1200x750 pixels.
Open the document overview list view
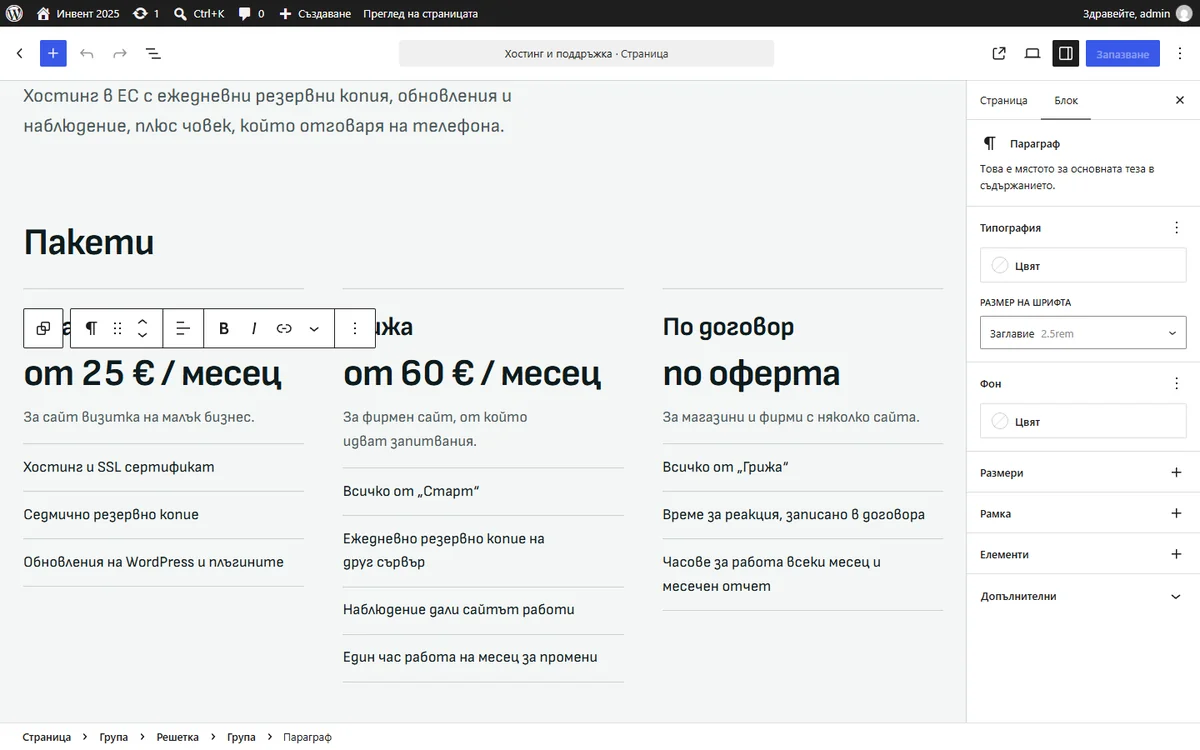tap(153, 53)
